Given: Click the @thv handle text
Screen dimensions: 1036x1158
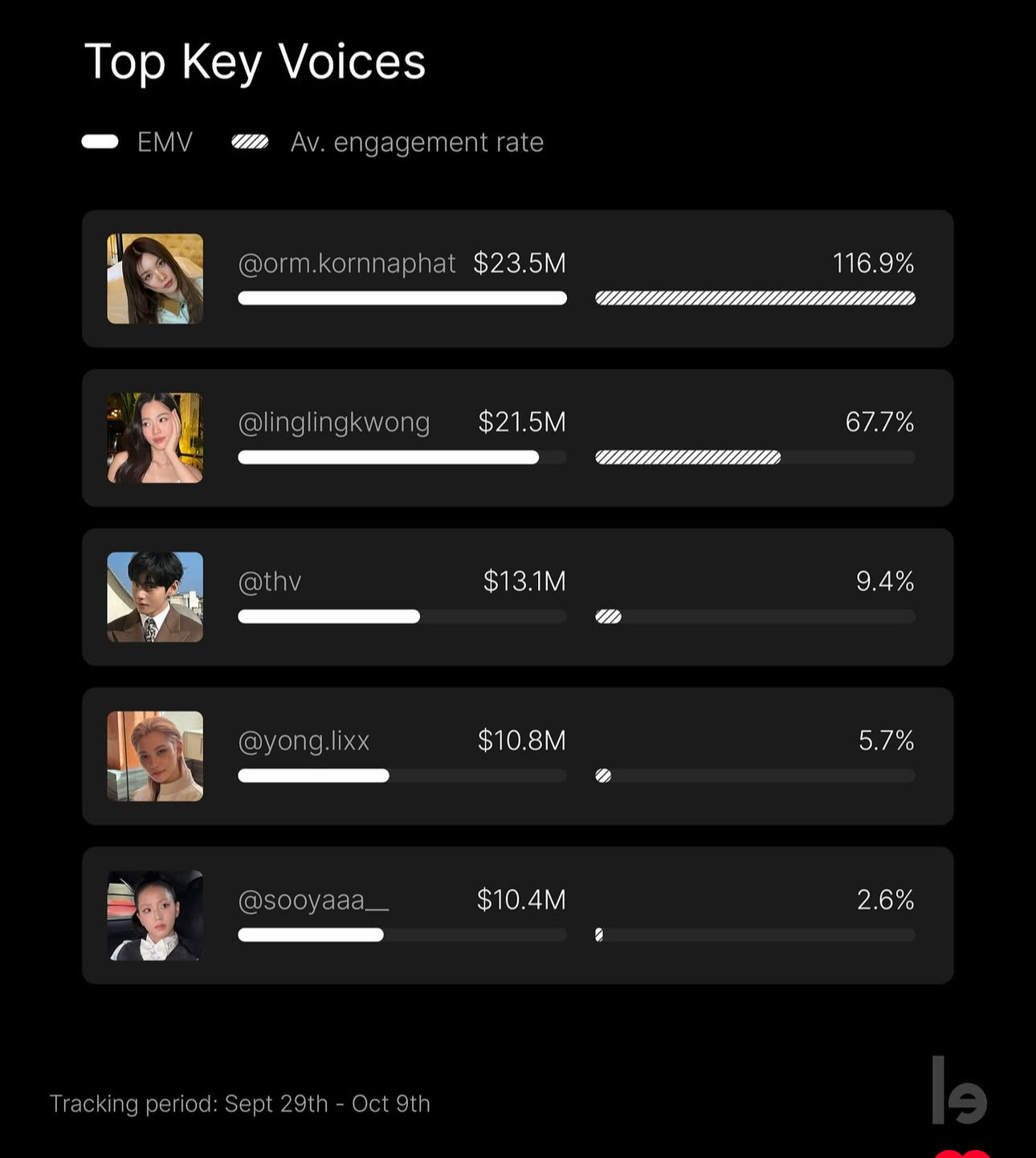Looking at the screenshot, I should click(x=270, y=581).
